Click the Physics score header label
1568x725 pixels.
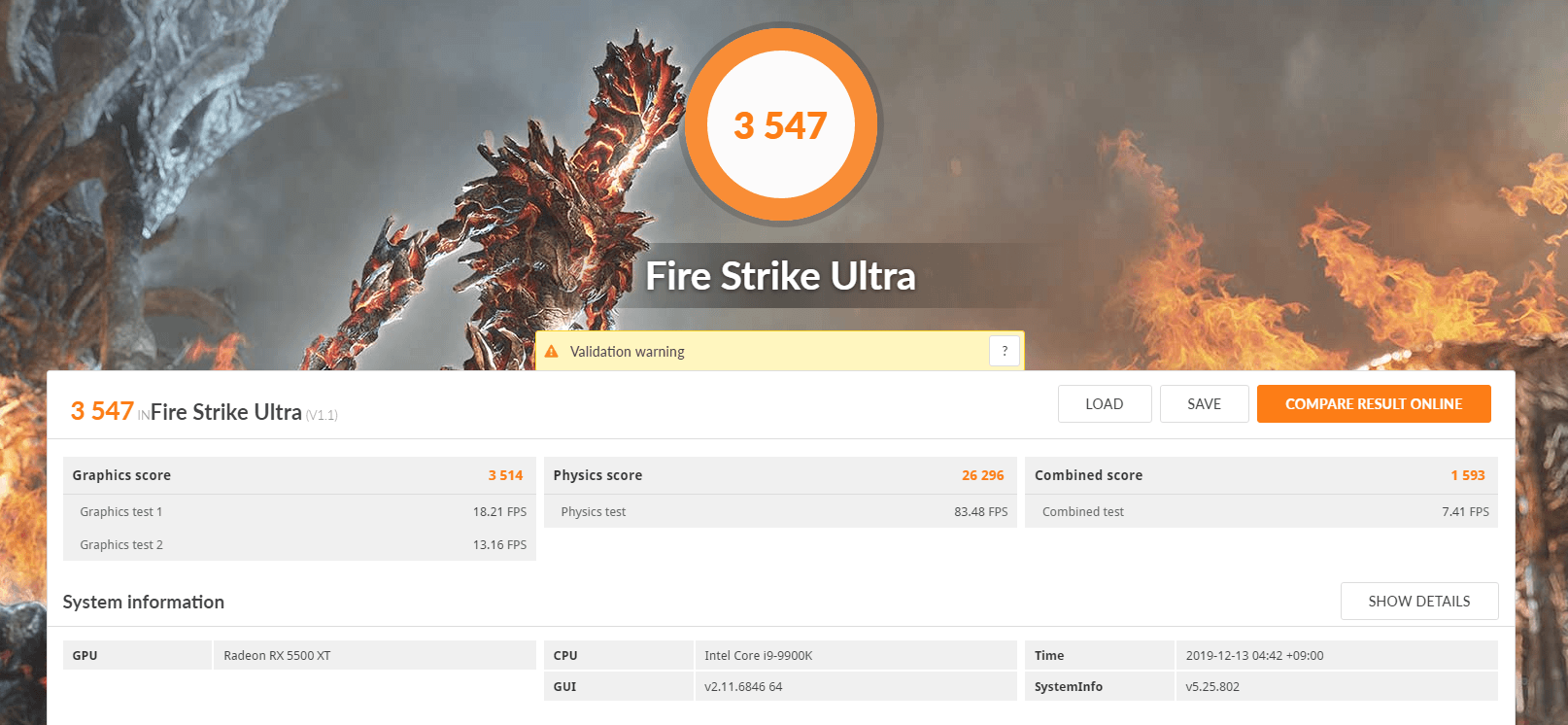597,475
